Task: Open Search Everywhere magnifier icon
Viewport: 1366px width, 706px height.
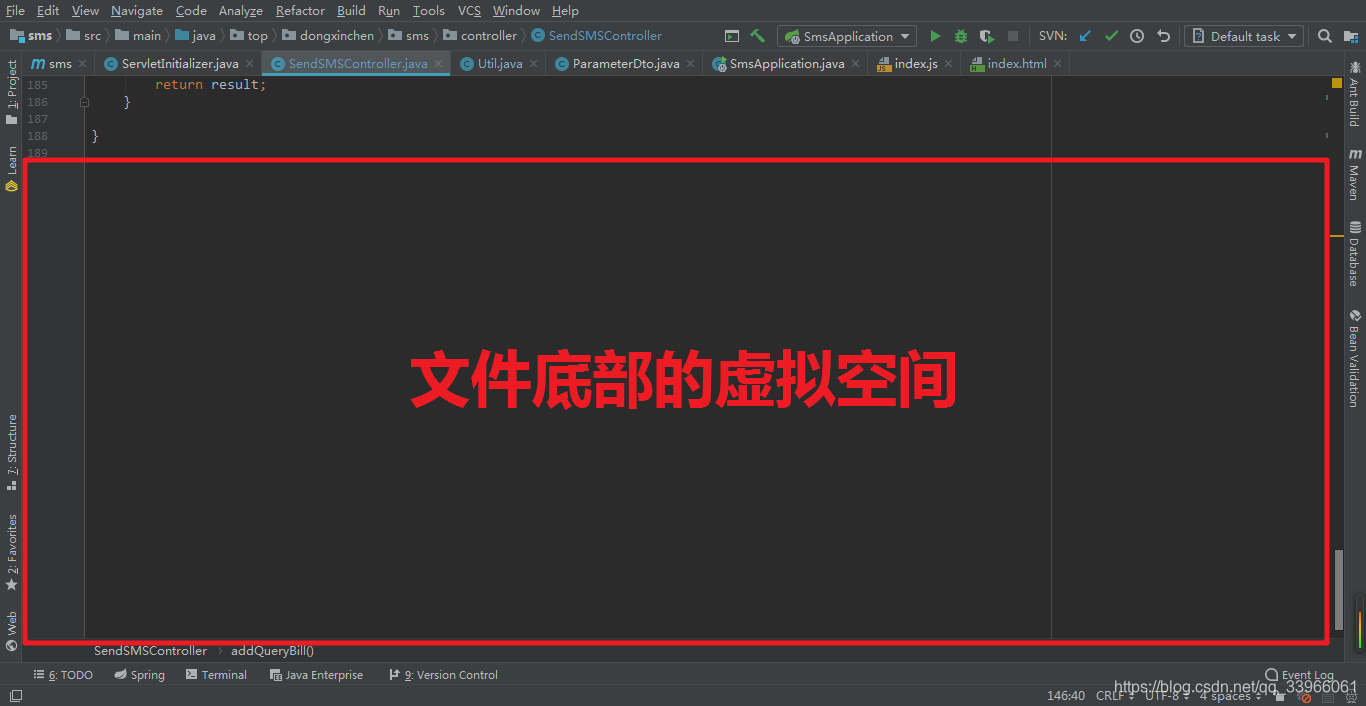Action: 1325,36
